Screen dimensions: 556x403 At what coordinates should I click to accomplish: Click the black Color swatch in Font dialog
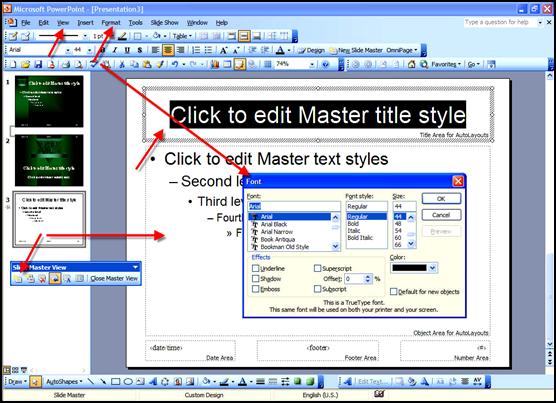tap(410, 268)
